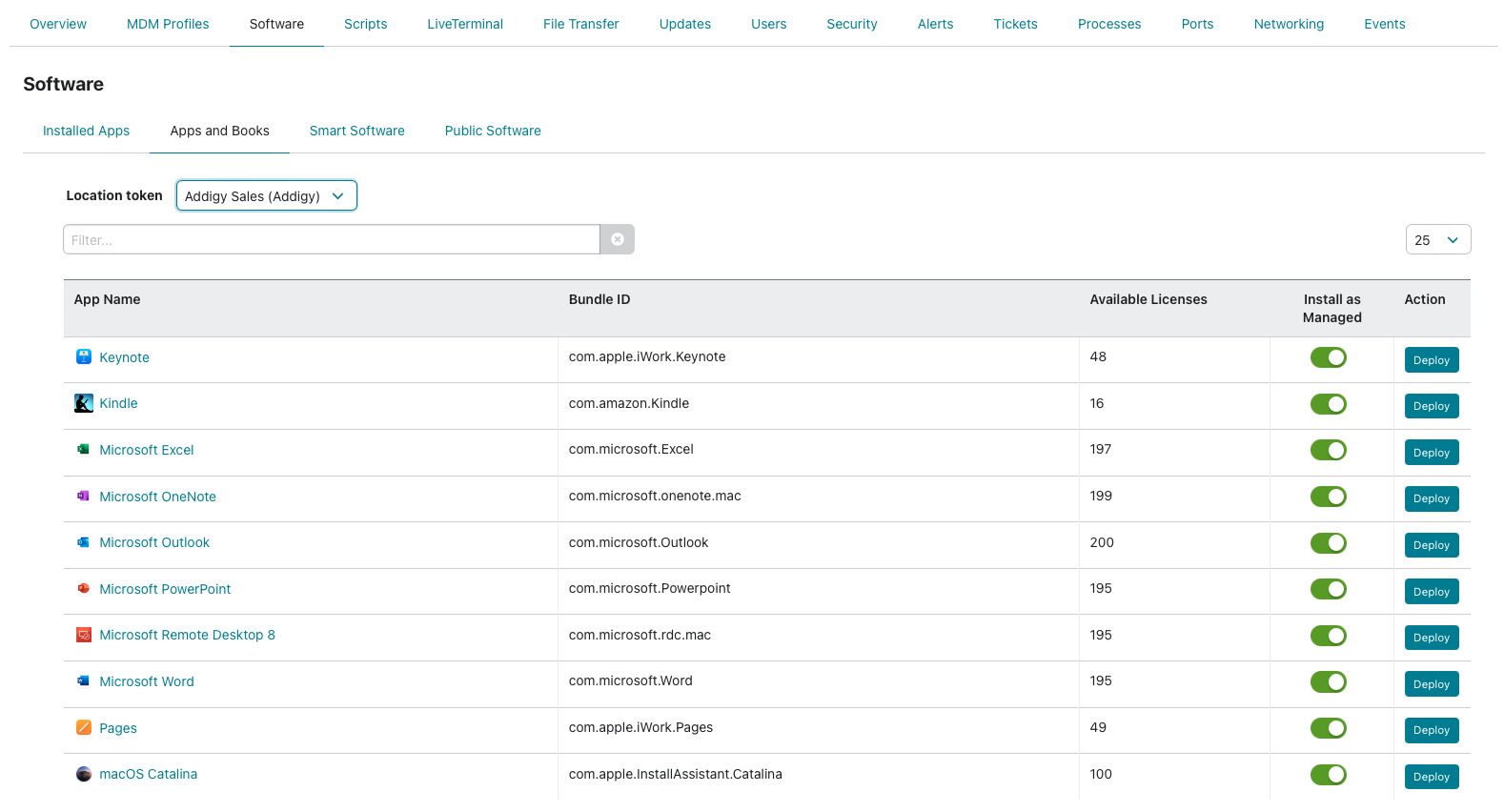Image resolution: width=1504 pixels, height=812 pixels.
Task: Switch to the Updates tab
Action: (685, 24)
